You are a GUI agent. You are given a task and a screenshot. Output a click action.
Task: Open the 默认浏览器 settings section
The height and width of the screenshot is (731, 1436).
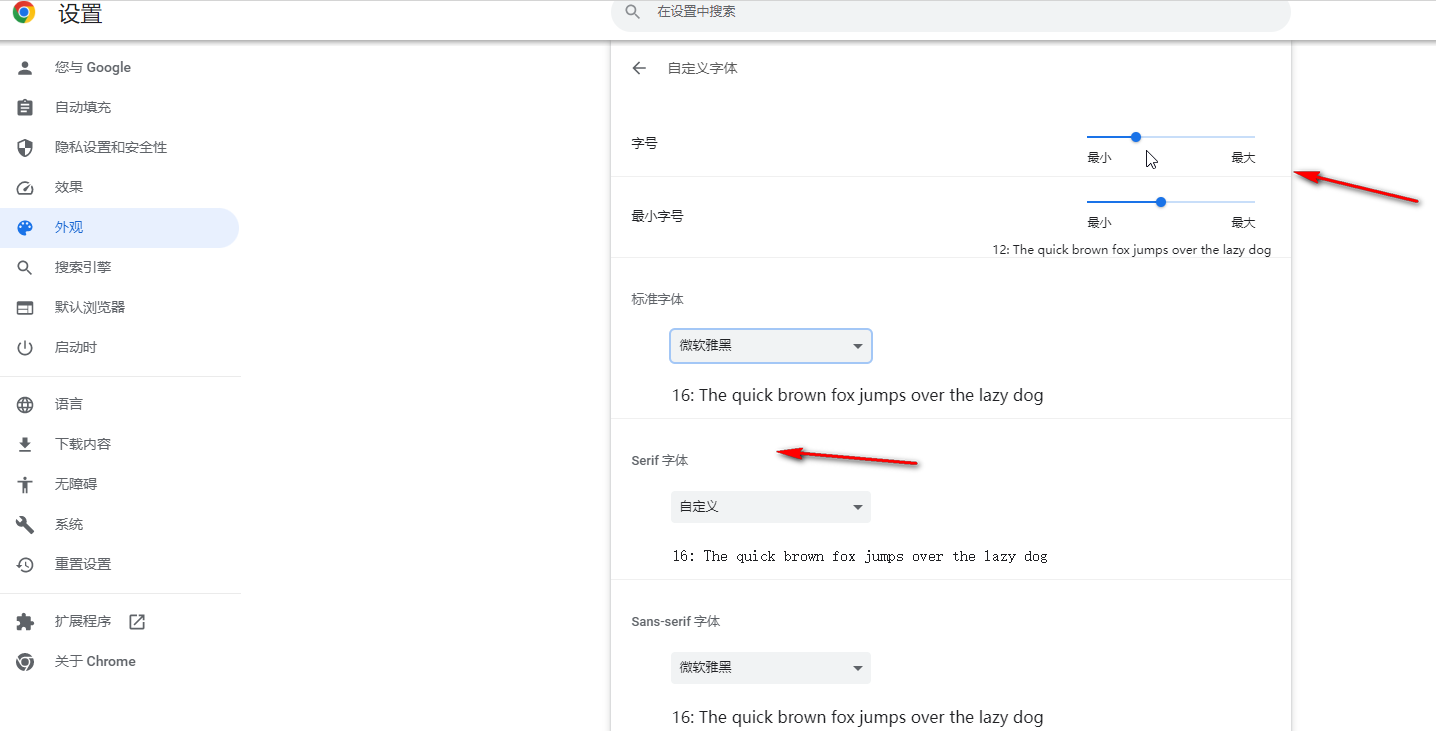click(120, 308)
